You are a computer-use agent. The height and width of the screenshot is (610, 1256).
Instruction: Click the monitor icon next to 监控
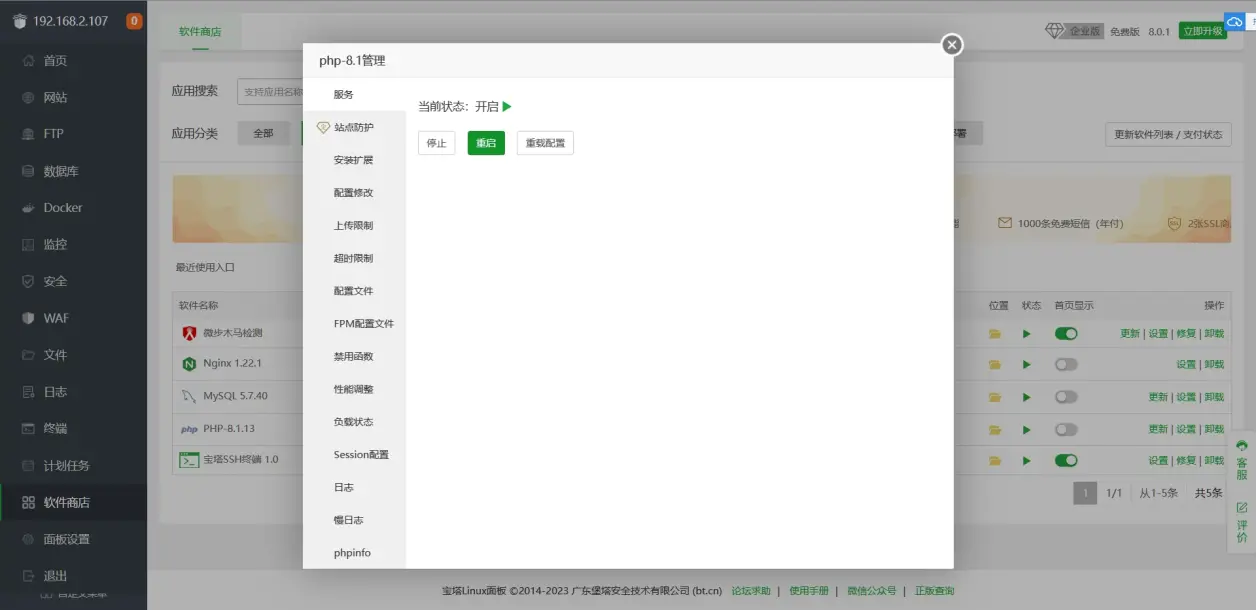point(28,244)
